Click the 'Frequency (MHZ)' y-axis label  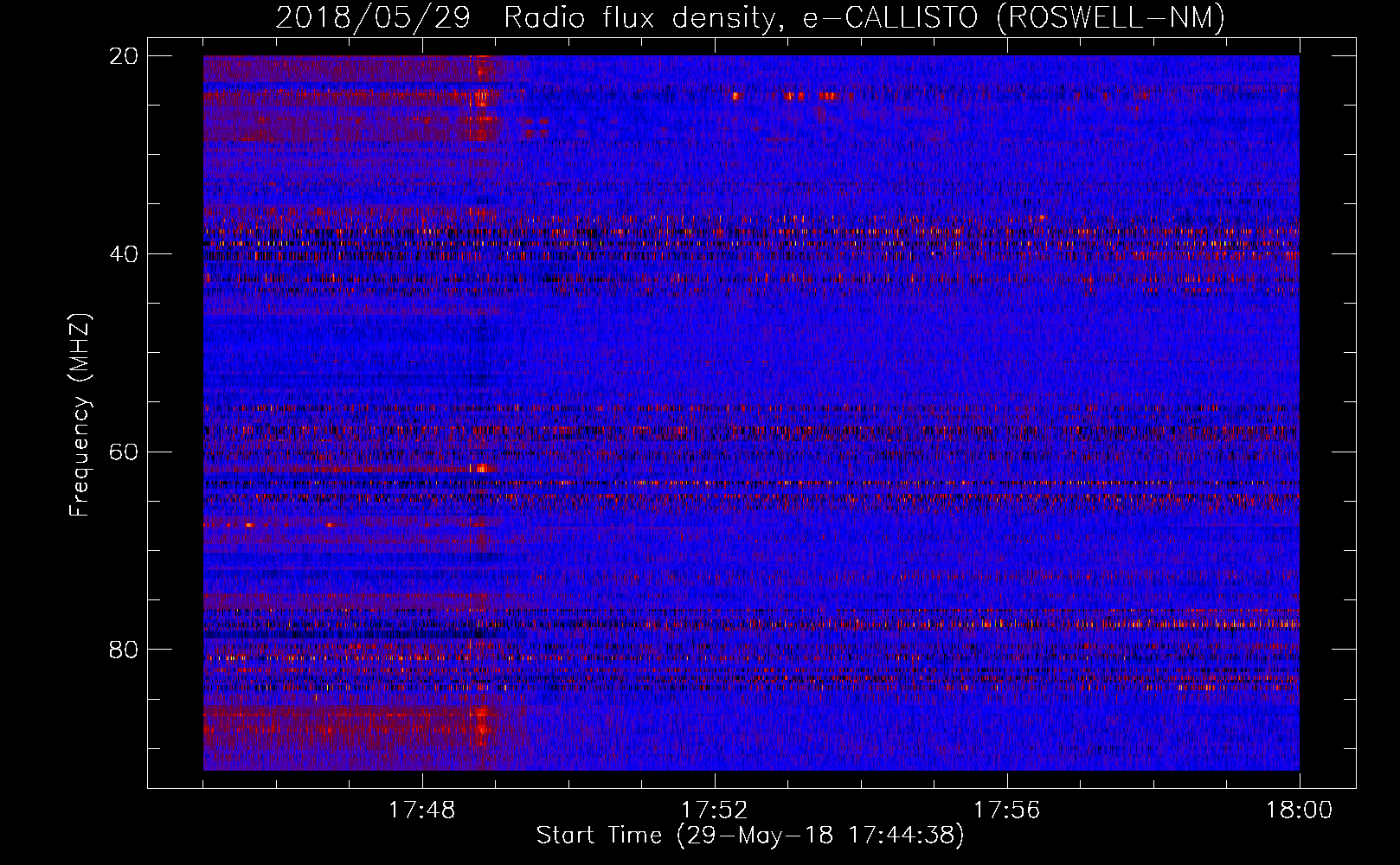[80, 415]
